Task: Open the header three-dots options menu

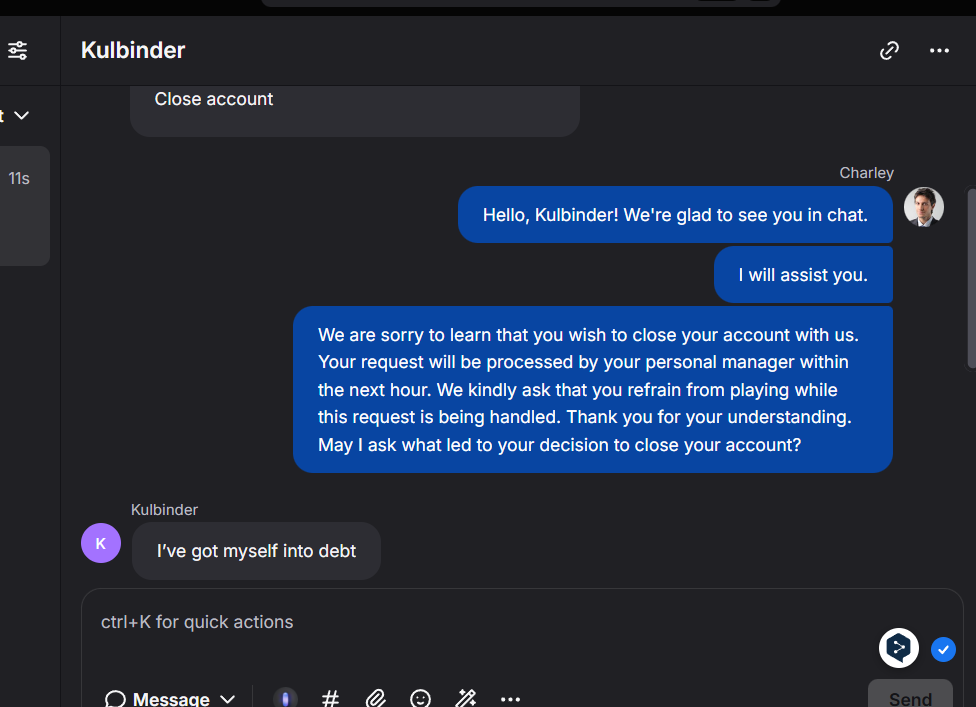Action: tap(939, 50)
